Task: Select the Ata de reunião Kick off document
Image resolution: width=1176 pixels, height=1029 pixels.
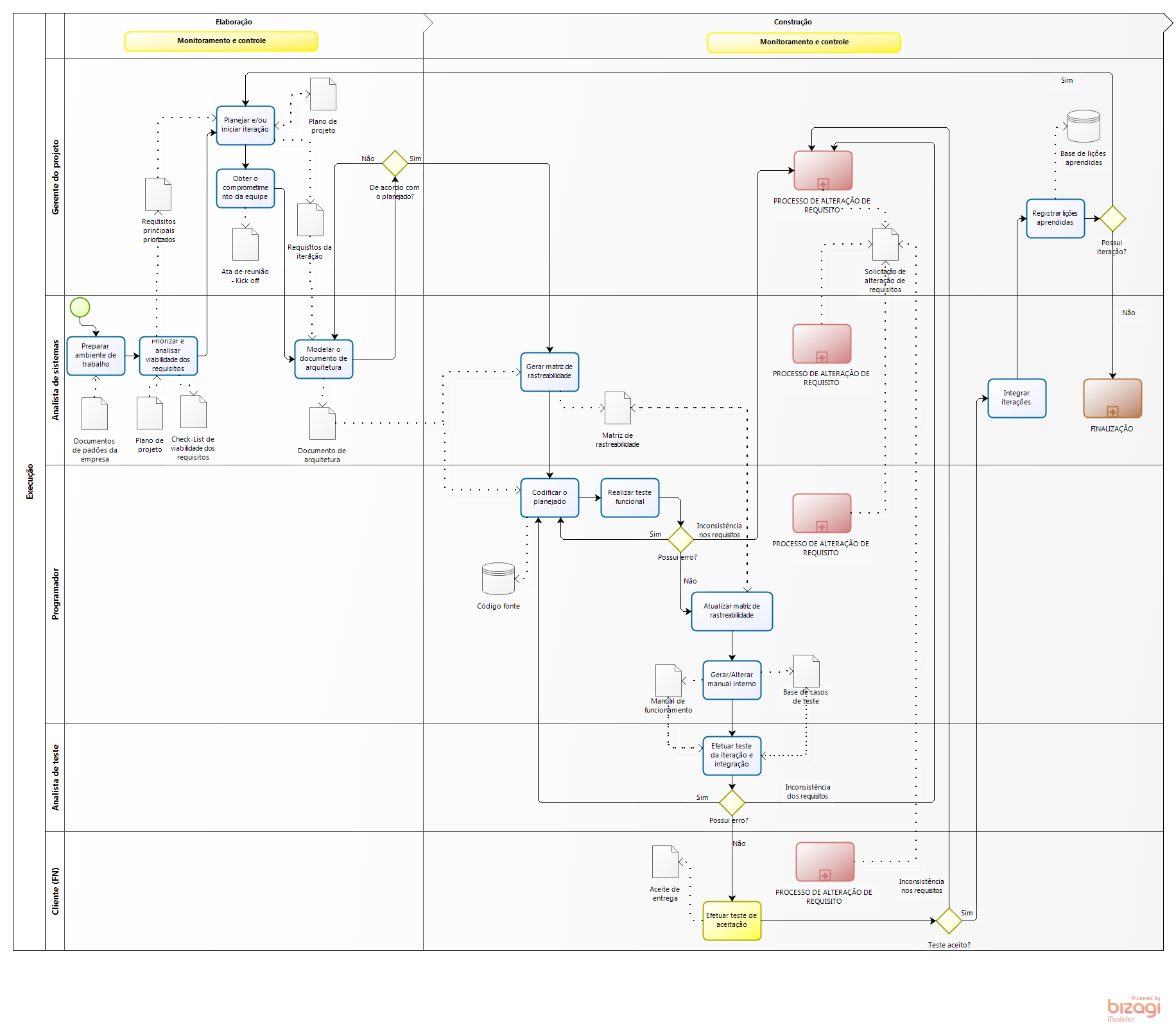Action: pyautogui.click(x=245, y=245)
